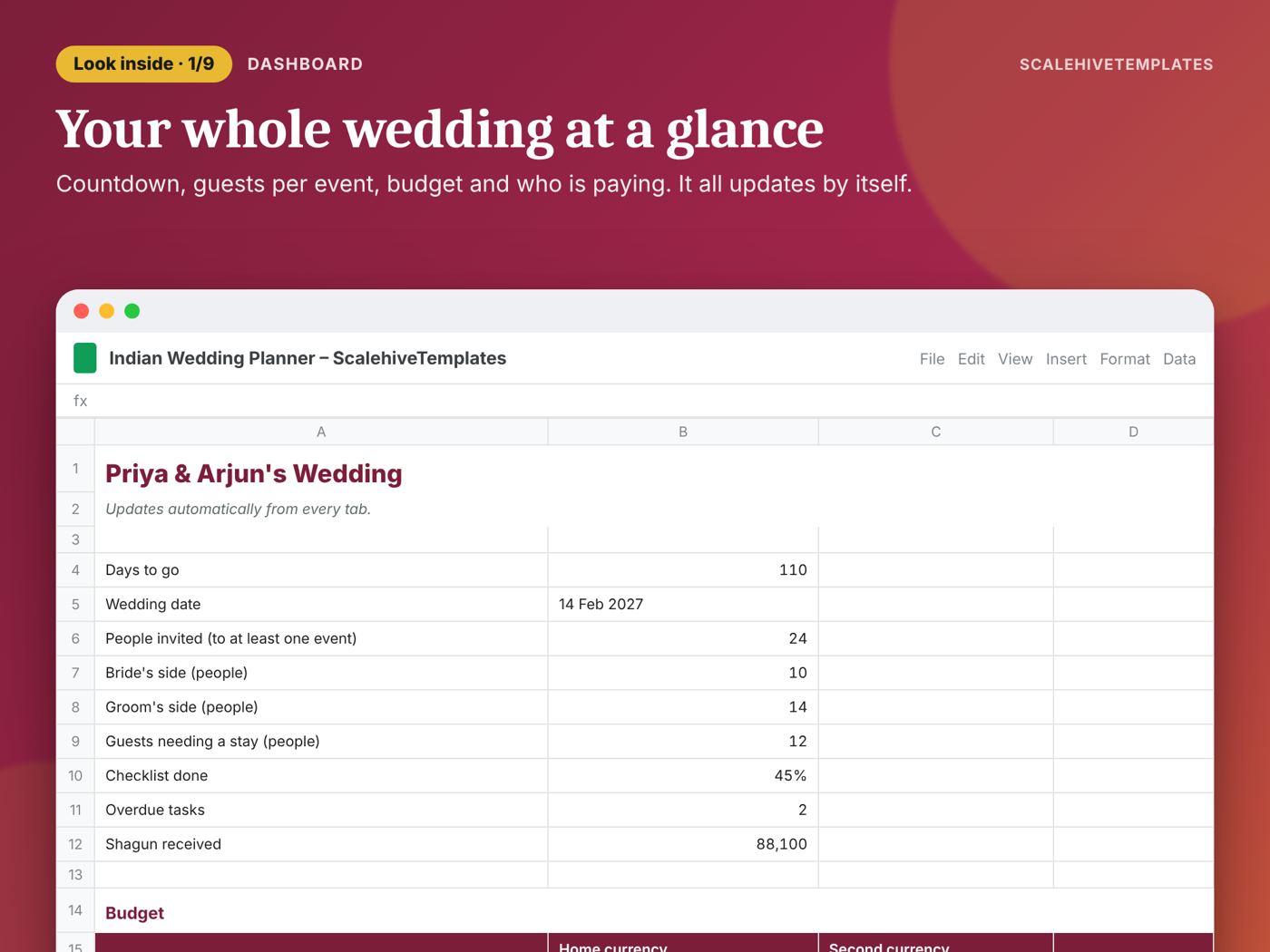Select column D header
Image resolution: width=1270 pixels, height=952 pixels.
1133,432
